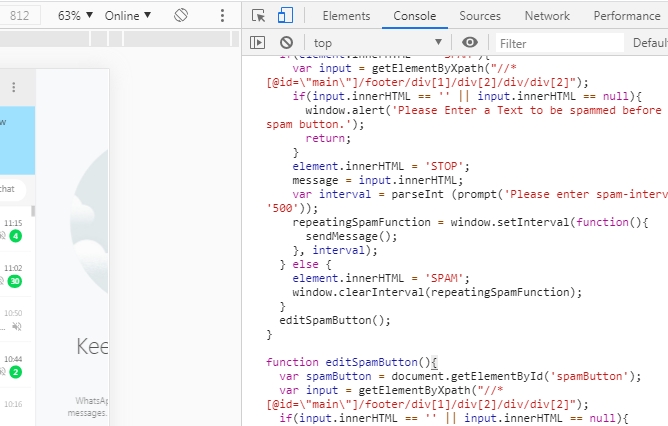Toggle the device toolbar icon
The image size is (668, 426).
[285, 15]
